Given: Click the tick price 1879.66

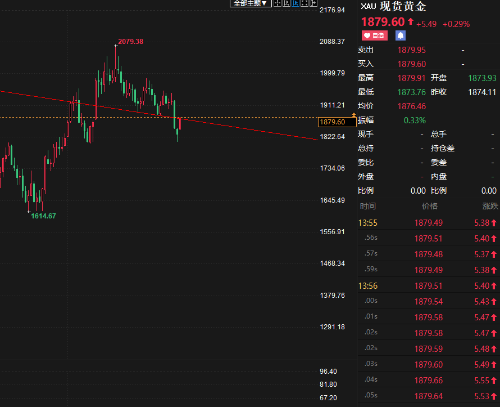Looking at the screenshot, I should (x=429, y=380).
